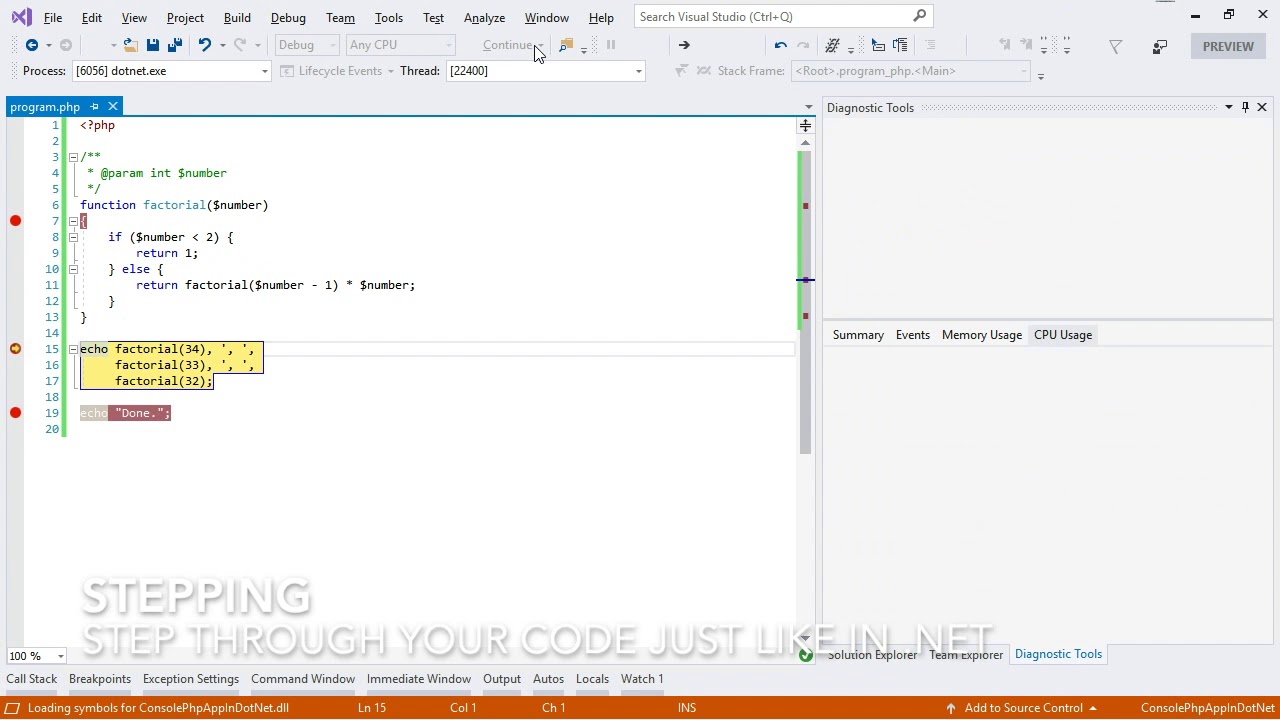Click the filter funnel icon
1280x720 pixels.
[1115, 46]
